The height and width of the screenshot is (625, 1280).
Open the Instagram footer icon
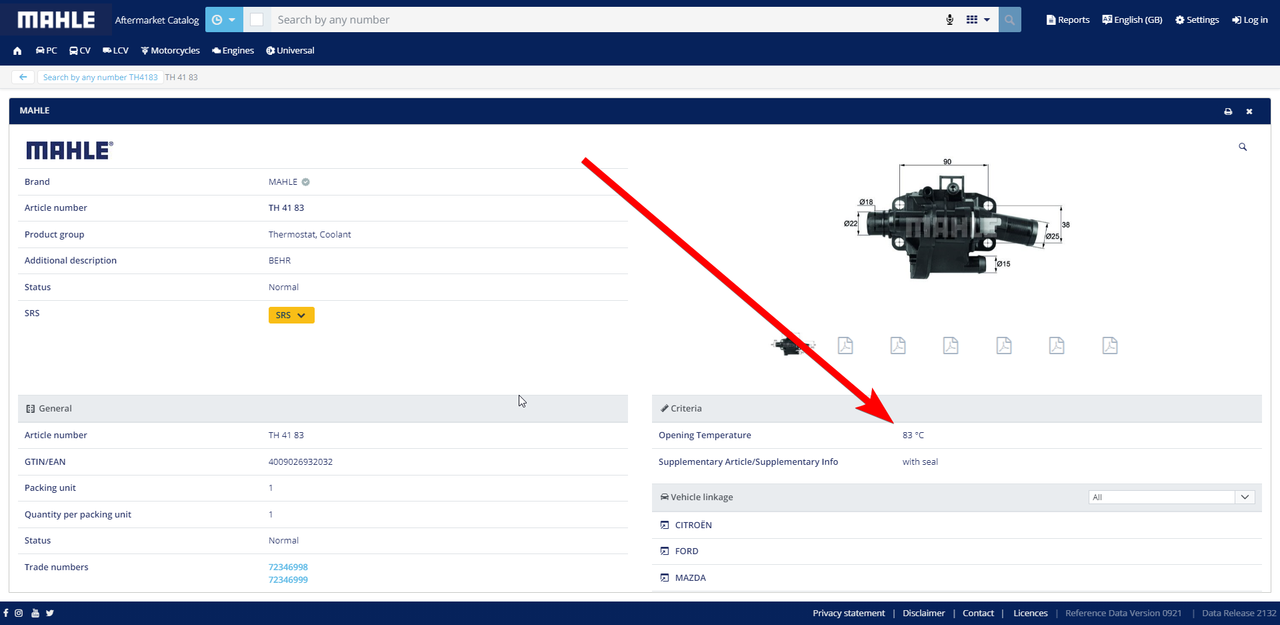(x=19, y=613)
